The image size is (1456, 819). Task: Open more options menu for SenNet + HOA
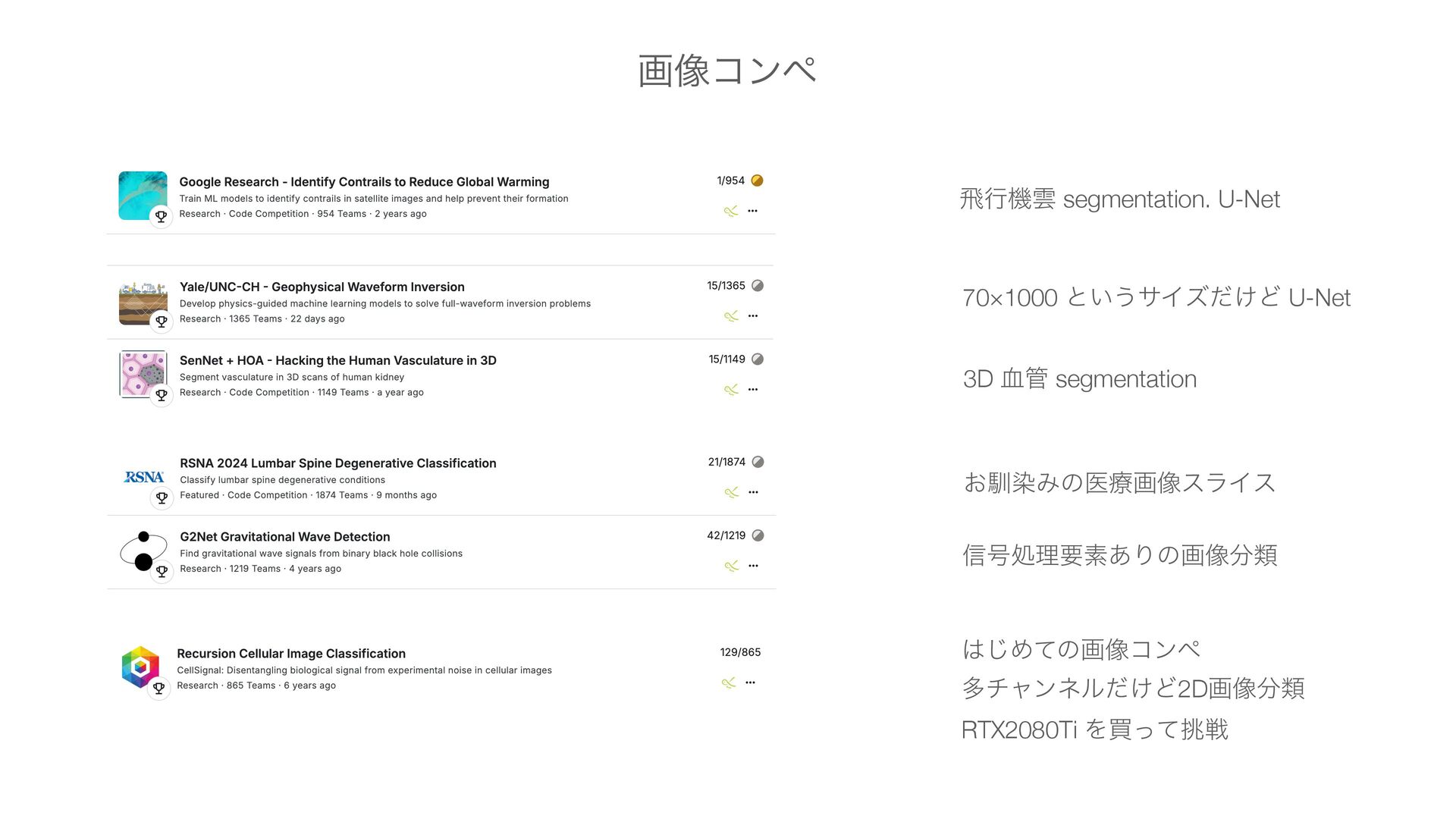pyautogui.click(x=753, y=390)
